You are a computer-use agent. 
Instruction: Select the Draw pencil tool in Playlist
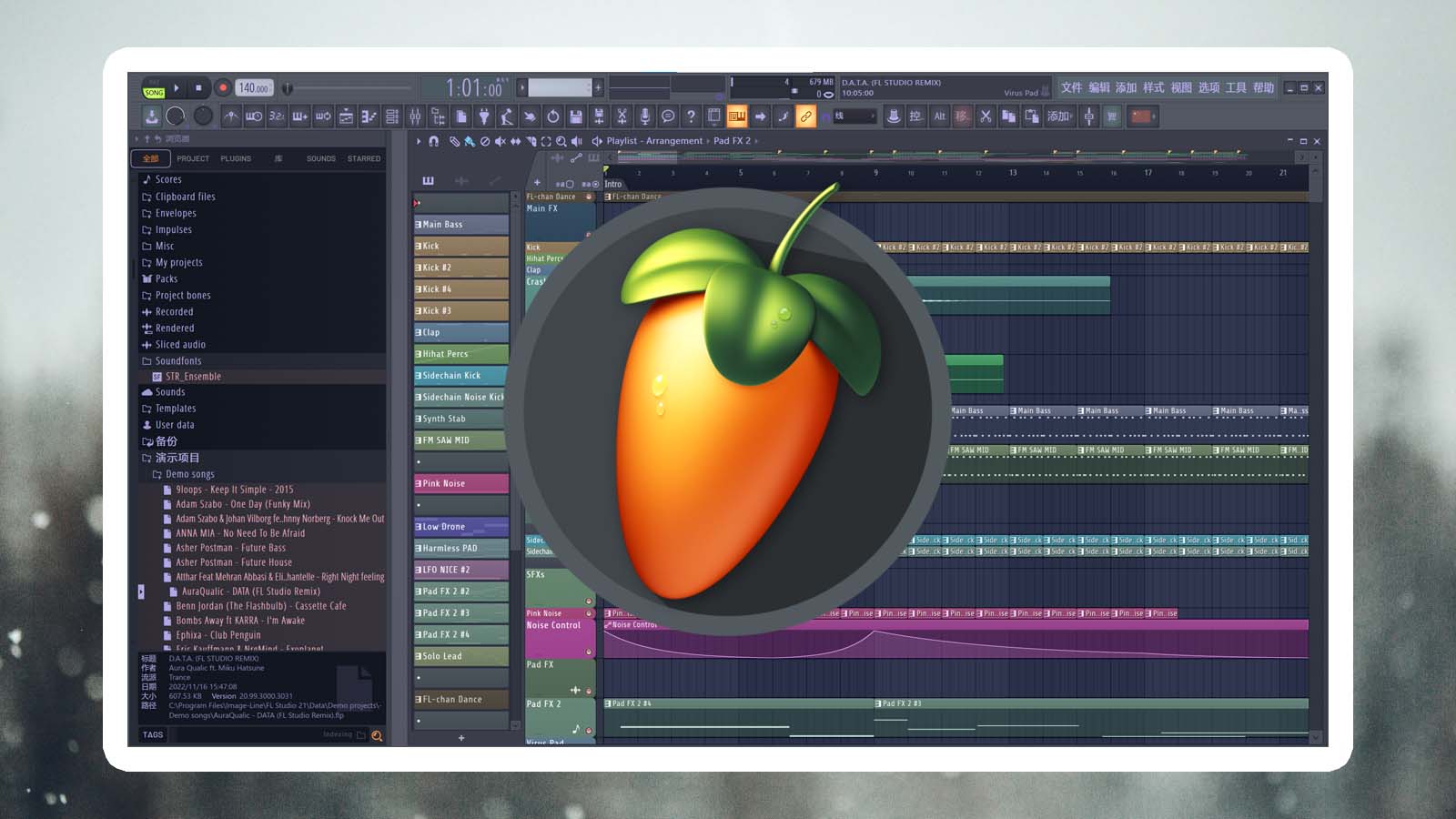pos(454,141)
